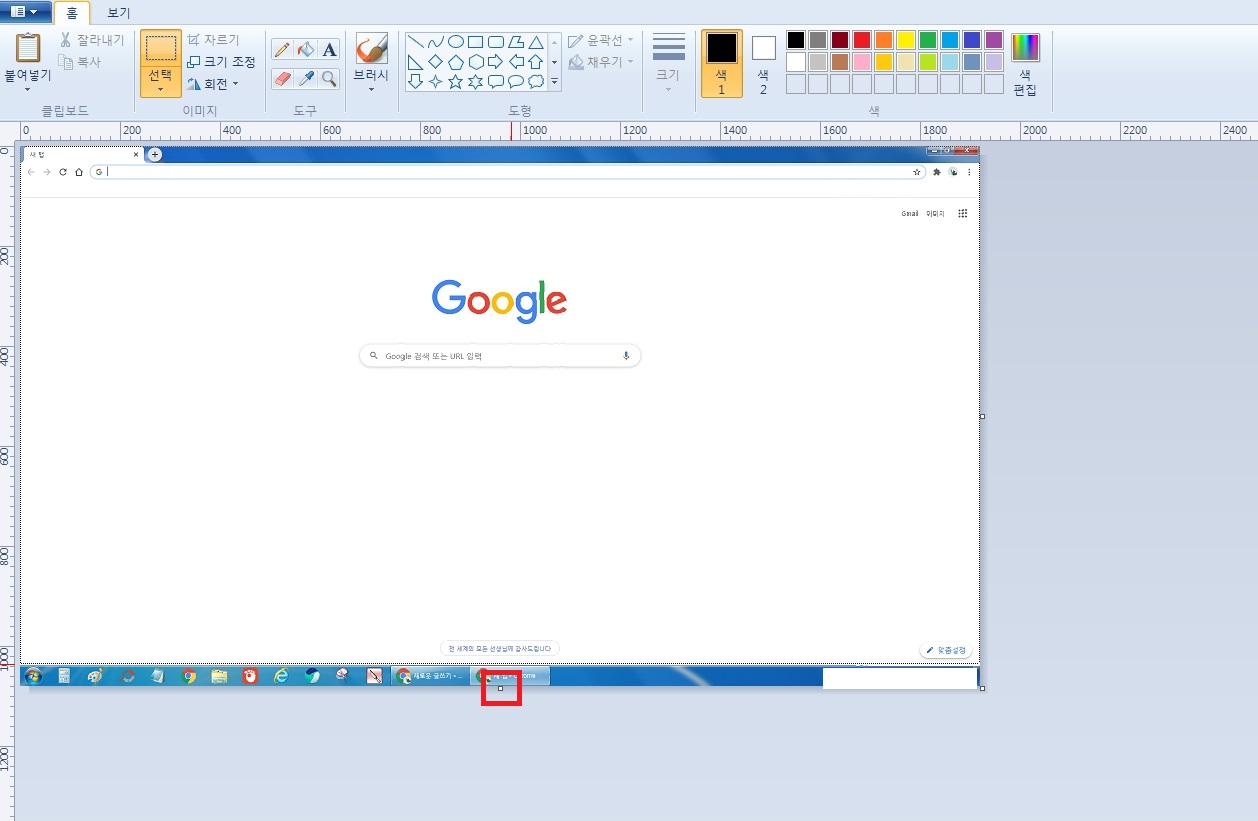The height and width of the screenshot is (821, 1258).
Task: Switch to the 보기 ribbon tab
Action: [119, 13]
